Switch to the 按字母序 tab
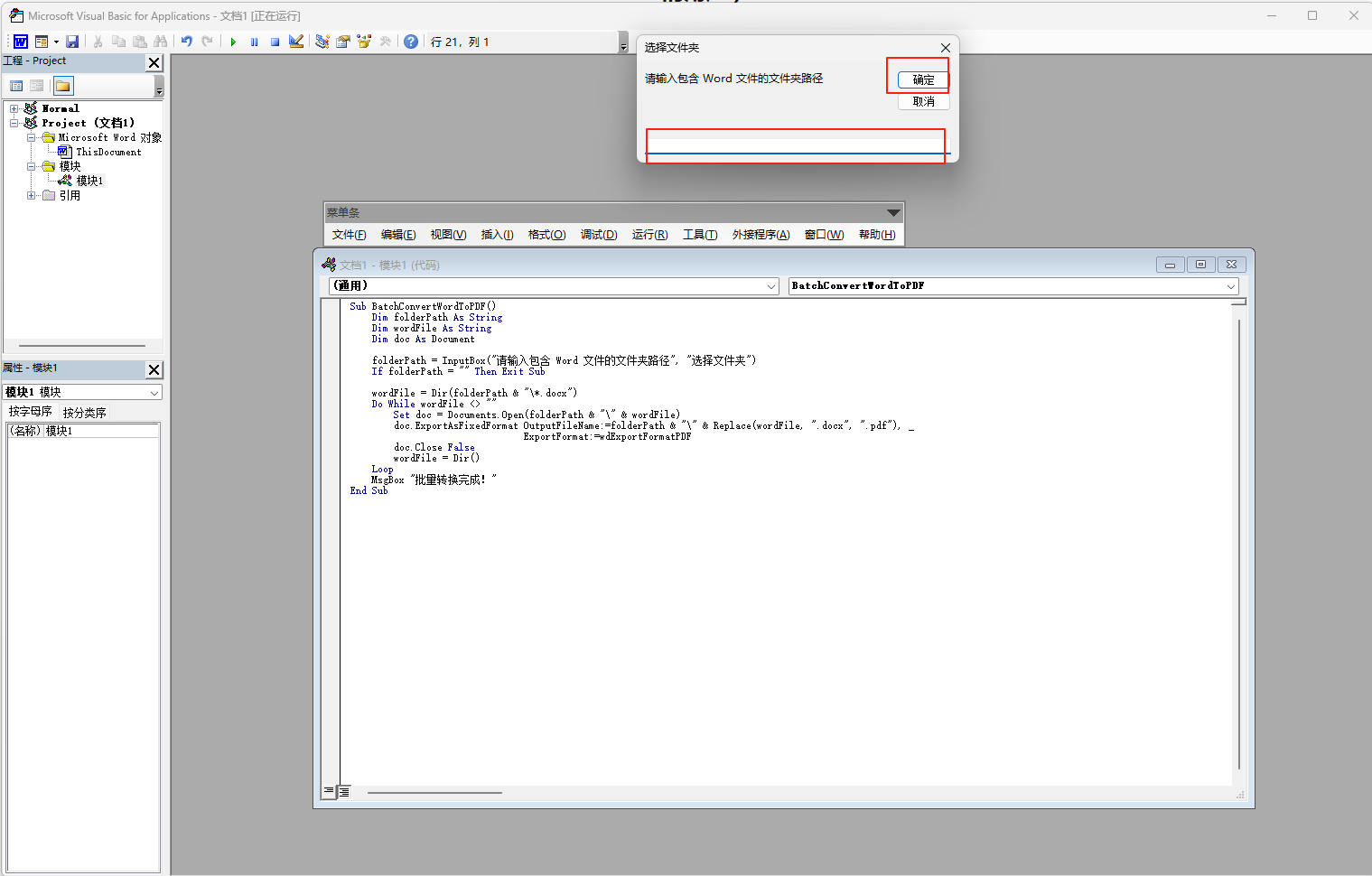 coord(30,412)
